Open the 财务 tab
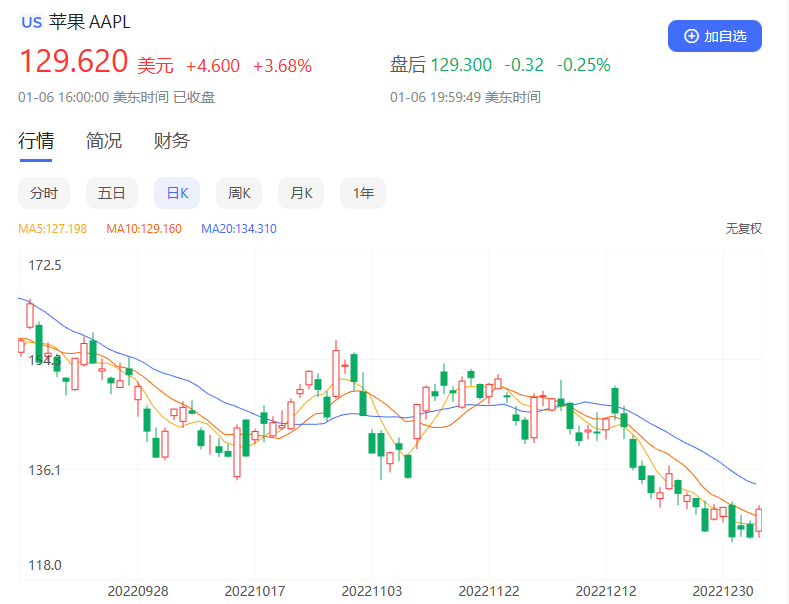 point(172,140)
